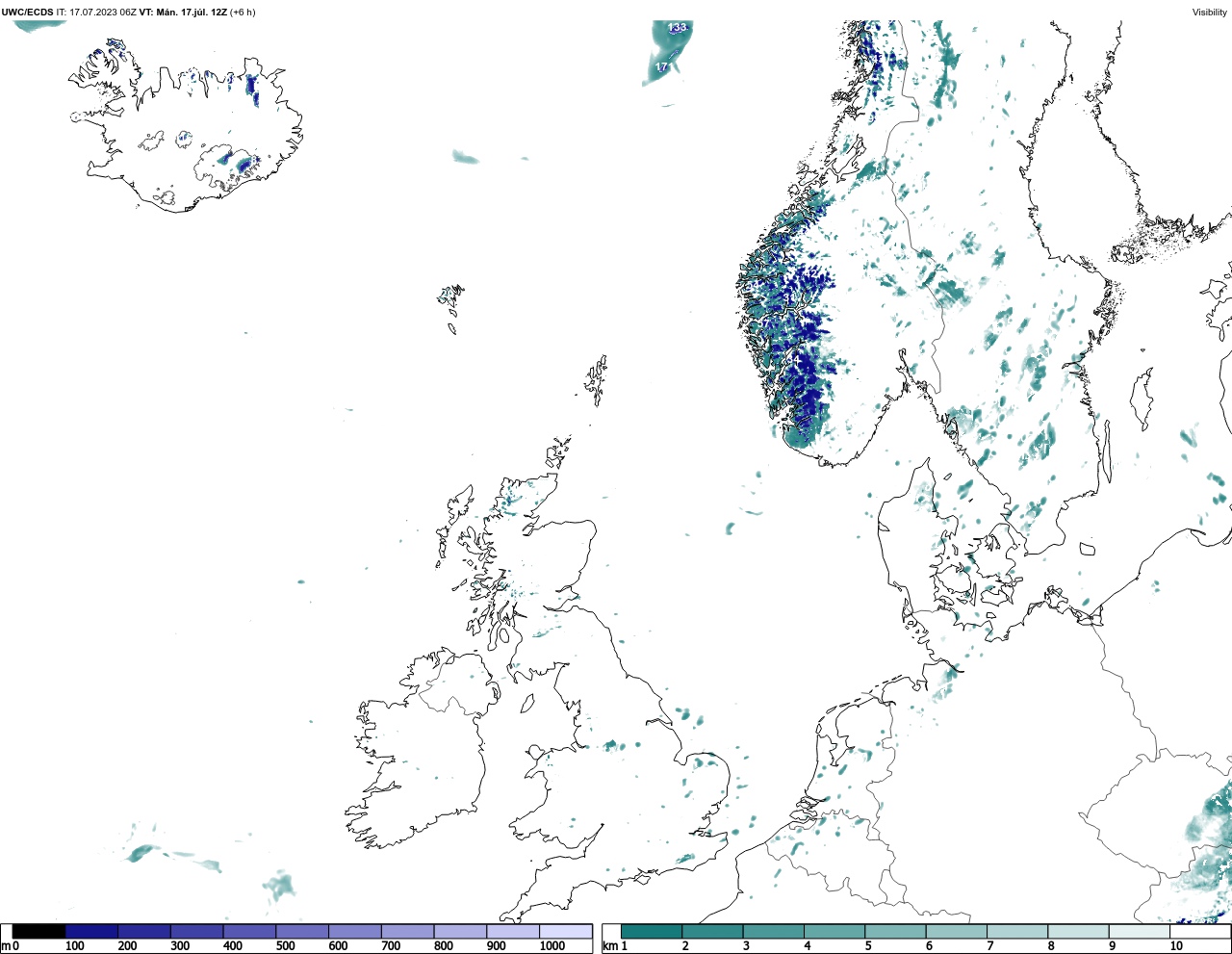
Task: Click the 900–1000 m legend swatch
Action: 512,932
